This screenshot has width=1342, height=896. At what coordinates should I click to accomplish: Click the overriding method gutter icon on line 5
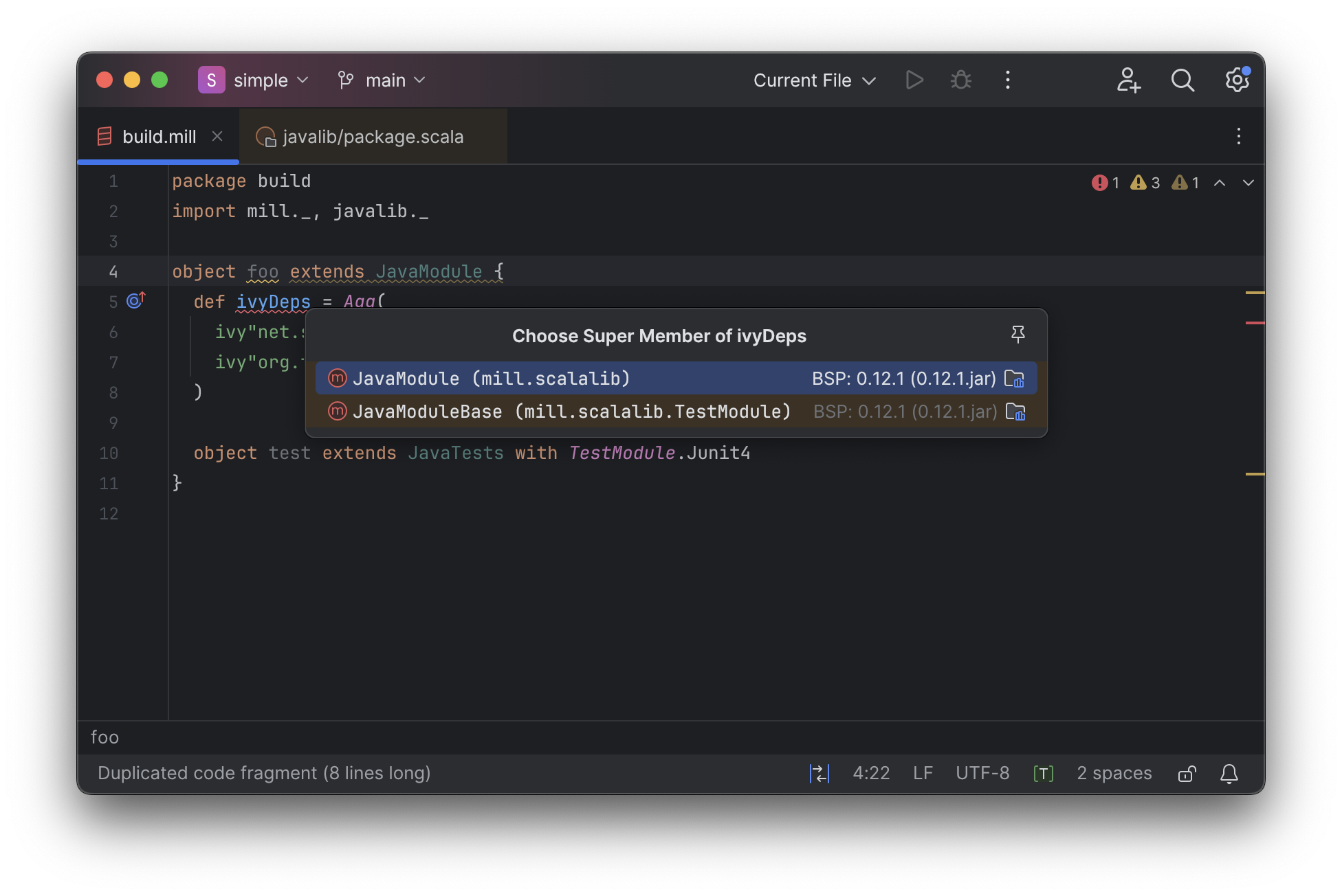(x=135, y=300)
